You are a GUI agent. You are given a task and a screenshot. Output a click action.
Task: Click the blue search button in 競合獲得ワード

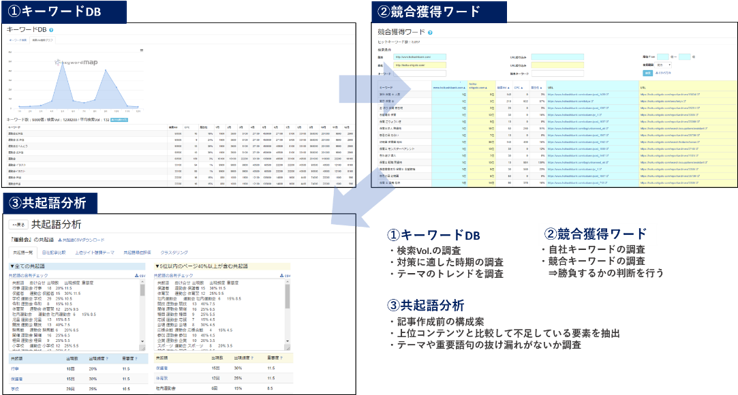(x=648, y=73)
